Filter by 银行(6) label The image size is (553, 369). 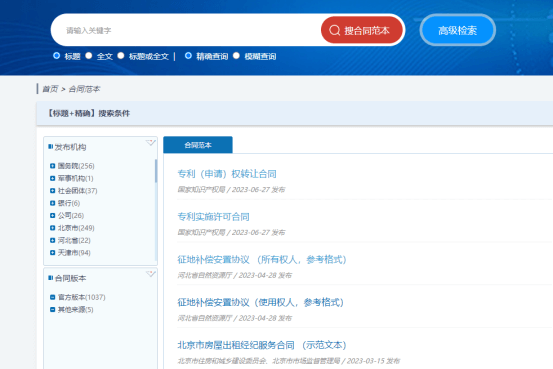coord(69,203)
